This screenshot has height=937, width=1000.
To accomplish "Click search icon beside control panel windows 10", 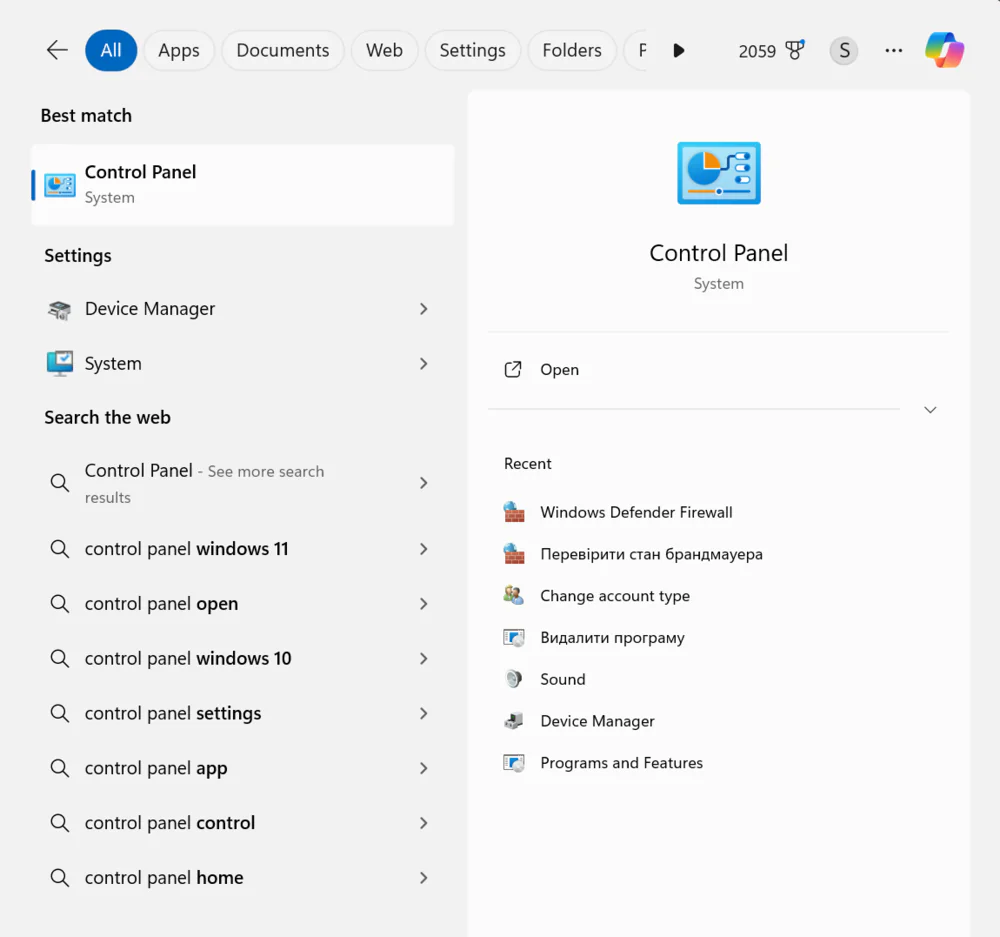I will click(x=60, y=659).
